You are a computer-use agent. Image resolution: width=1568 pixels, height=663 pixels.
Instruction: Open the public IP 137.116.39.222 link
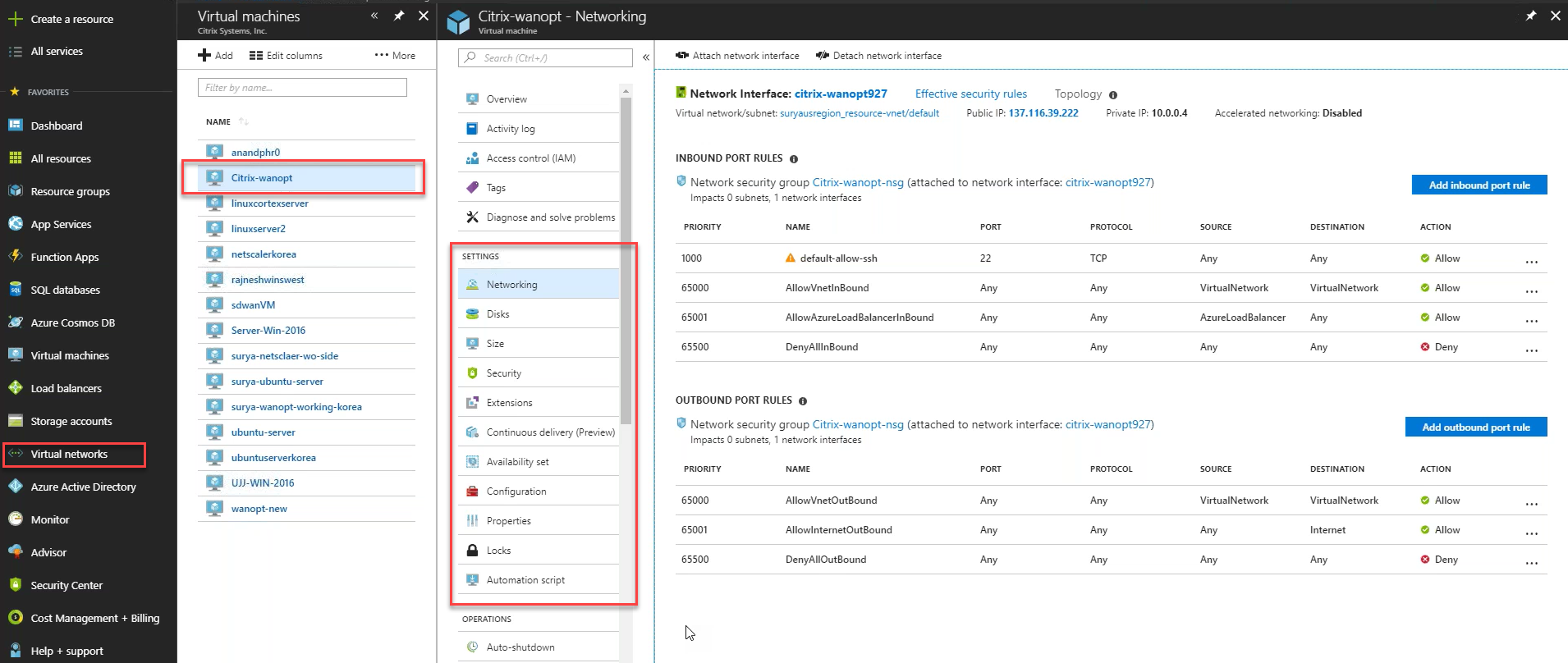point(1043,113)
